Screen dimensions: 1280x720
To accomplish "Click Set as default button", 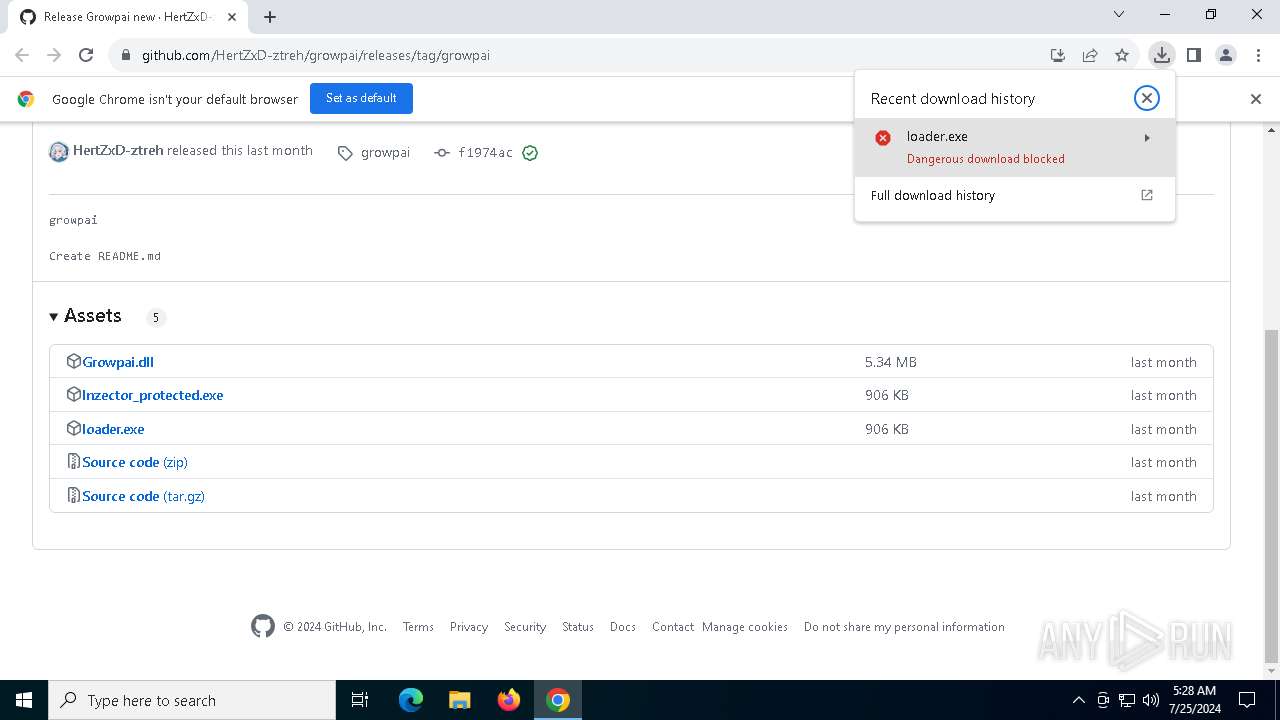I will click(361, 98).
